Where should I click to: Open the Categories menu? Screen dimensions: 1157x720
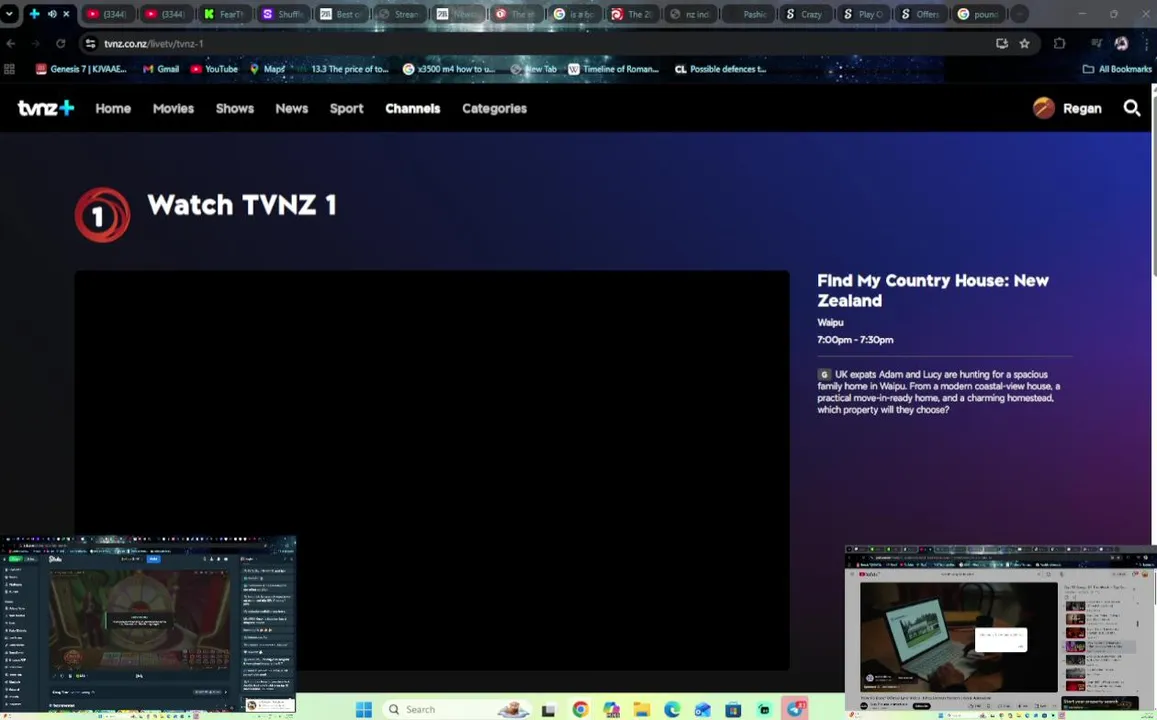coord(494,108)
